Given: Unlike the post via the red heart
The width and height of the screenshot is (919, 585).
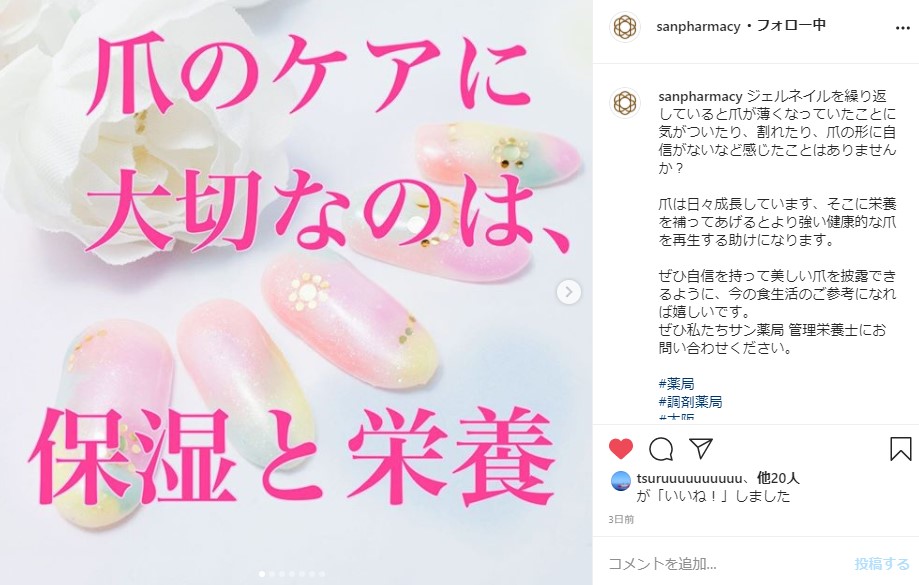Looking at the screenshot, I should coord(621,449).
